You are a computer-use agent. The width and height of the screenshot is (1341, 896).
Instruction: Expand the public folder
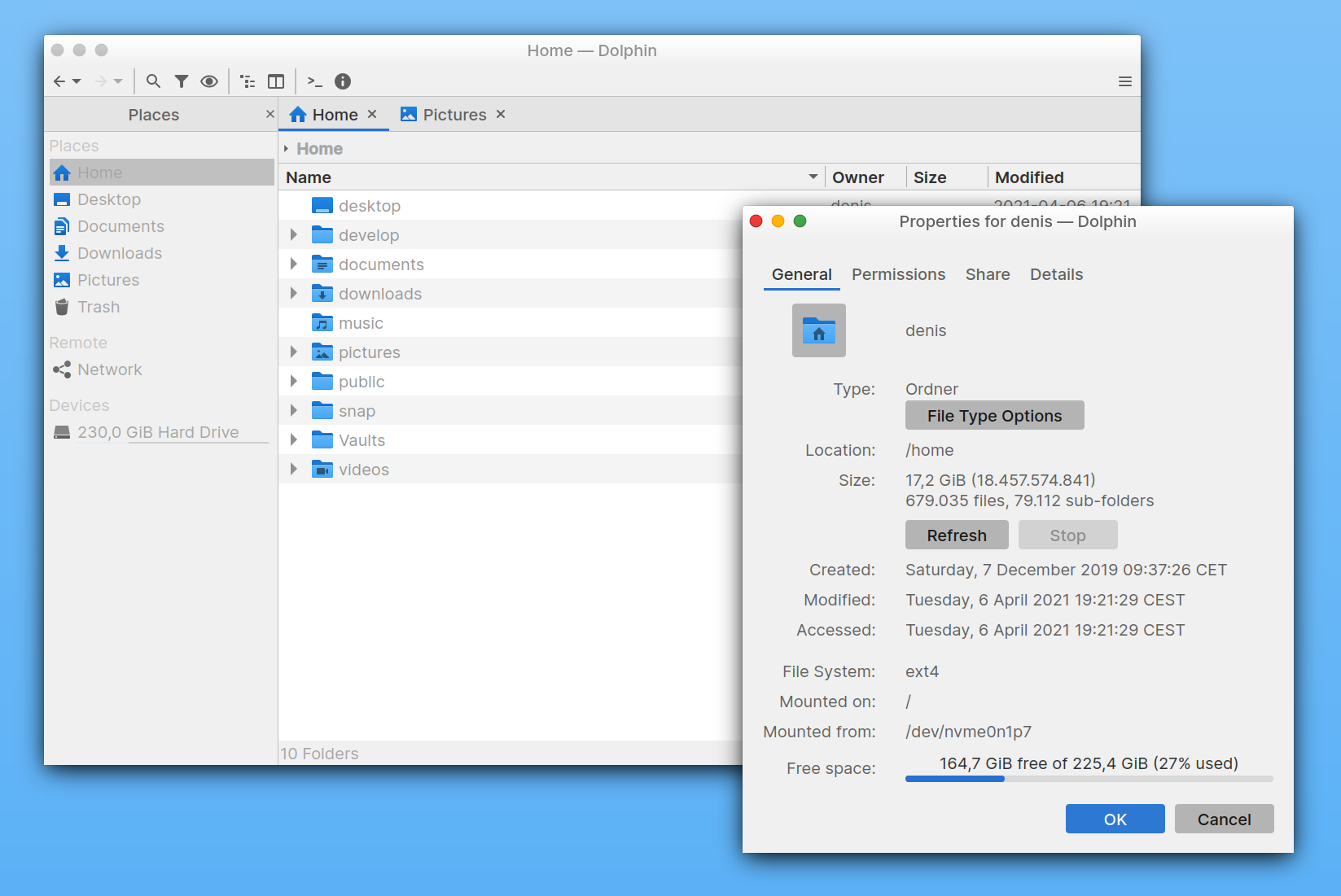click(x=294, y=382)
